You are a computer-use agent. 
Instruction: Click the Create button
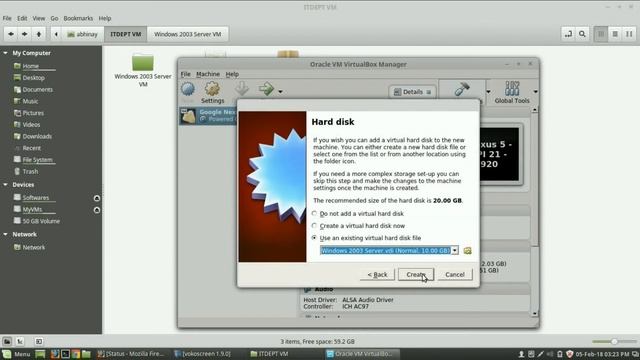(x=416, y=275)
